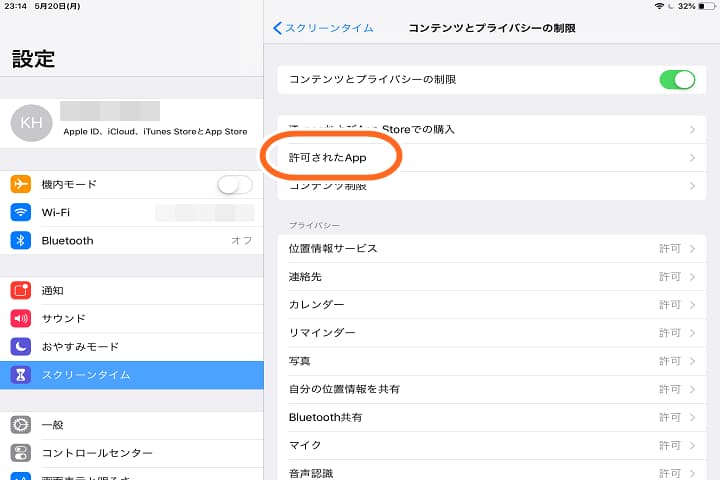Expand 位置情報サービス row chevron

tap(692, 248)
